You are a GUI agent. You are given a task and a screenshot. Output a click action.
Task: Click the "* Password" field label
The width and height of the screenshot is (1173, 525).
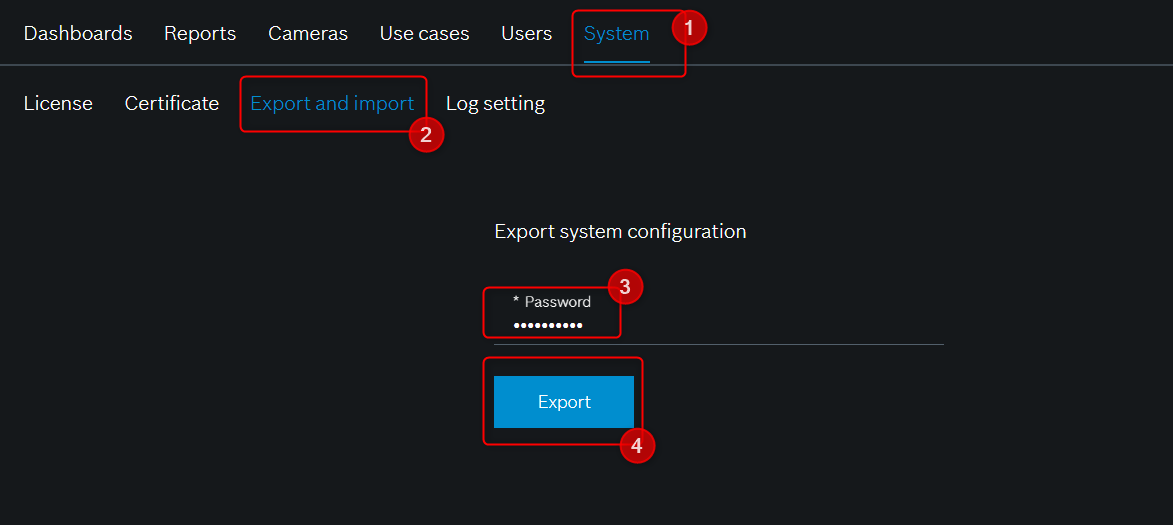(x=551, y=301)
